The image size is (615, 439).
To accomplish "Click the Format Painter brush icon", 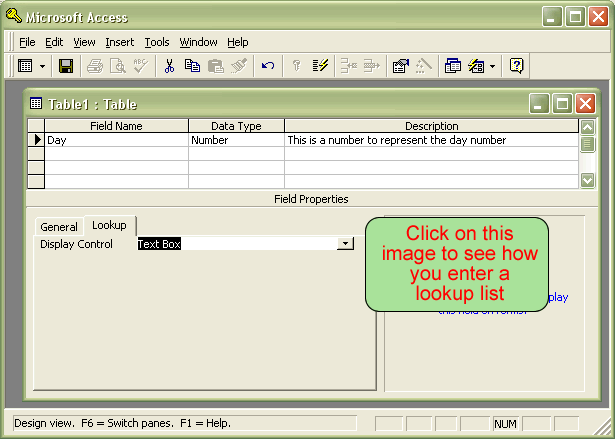I will (x=239, y=66).
